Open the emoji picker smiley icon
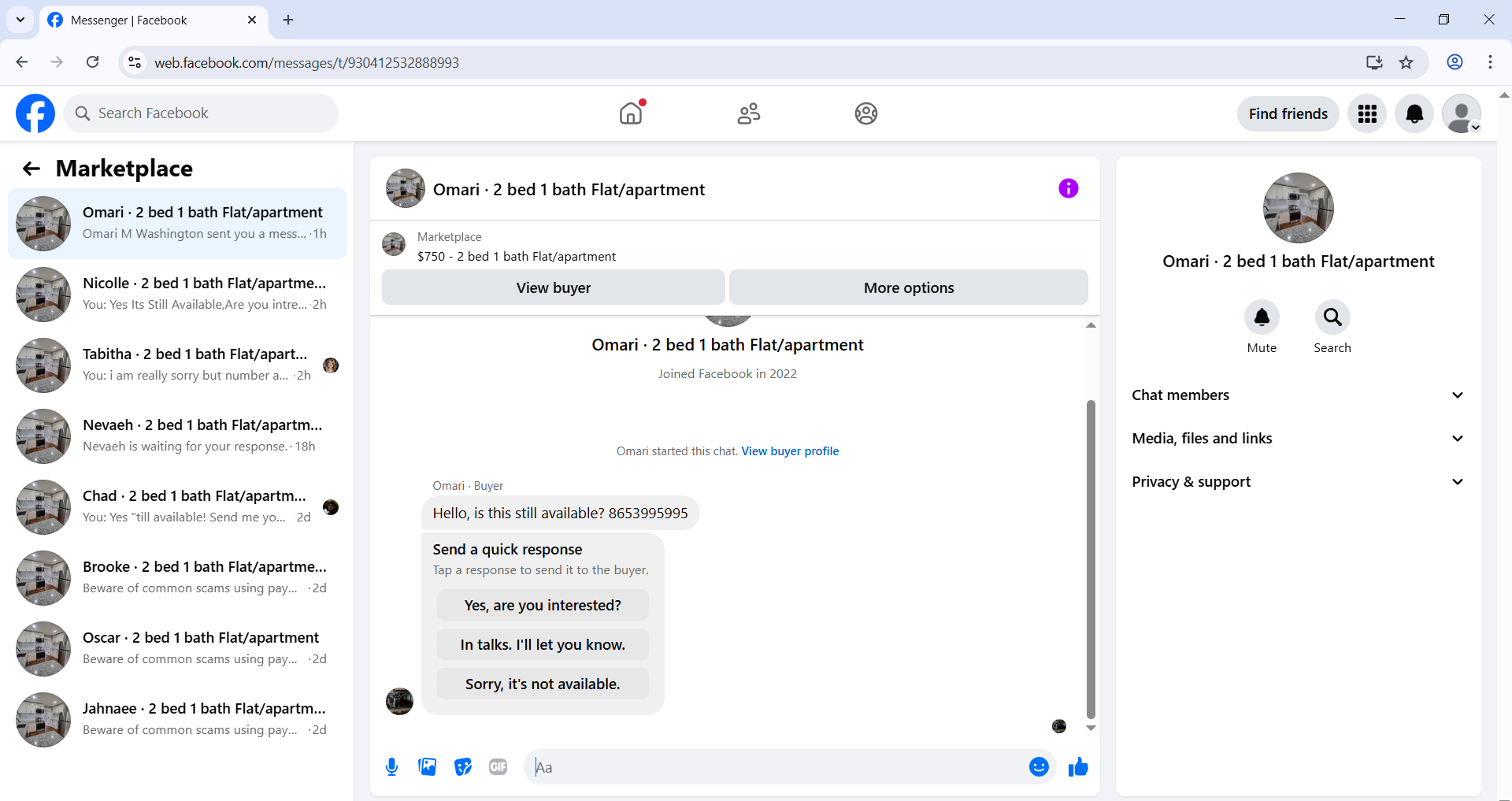 point(1039,767)
